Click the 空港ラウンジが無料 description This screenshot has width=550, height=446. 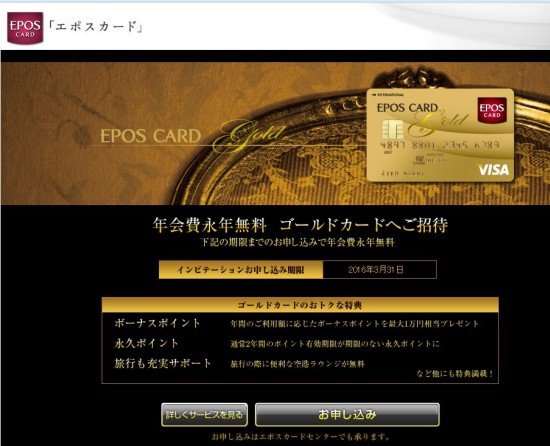tap(297, 364)
